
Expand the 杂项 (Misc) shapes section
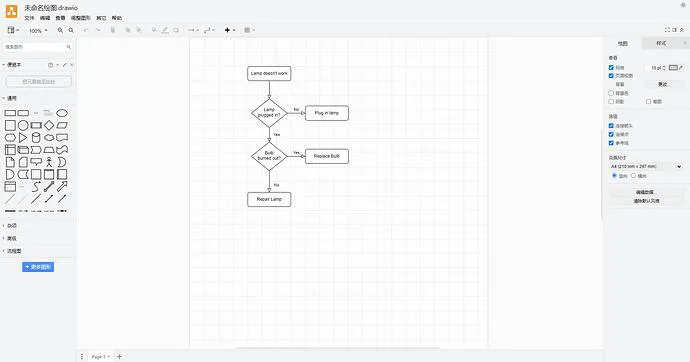10,226
